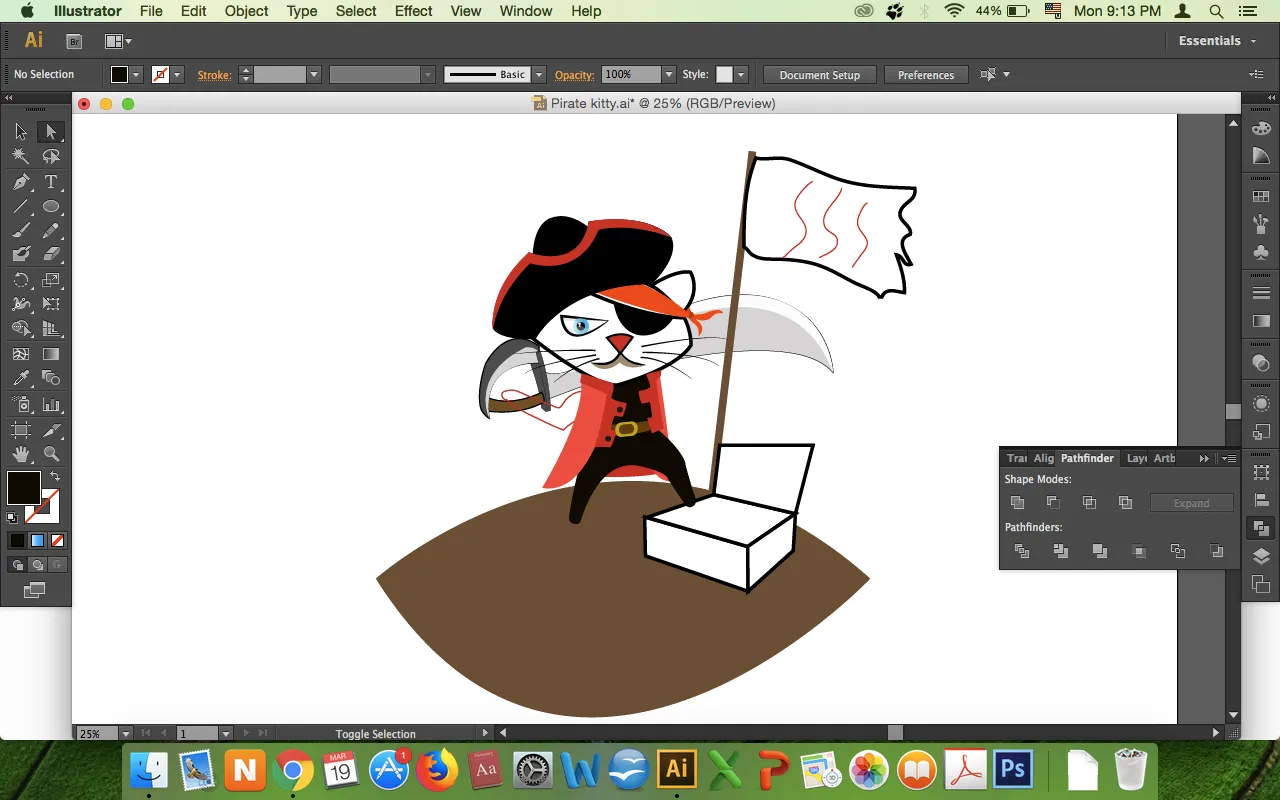Screen dimensions: 1280x800
Task: Set paint attribute to Gradient
Action: 37,540
